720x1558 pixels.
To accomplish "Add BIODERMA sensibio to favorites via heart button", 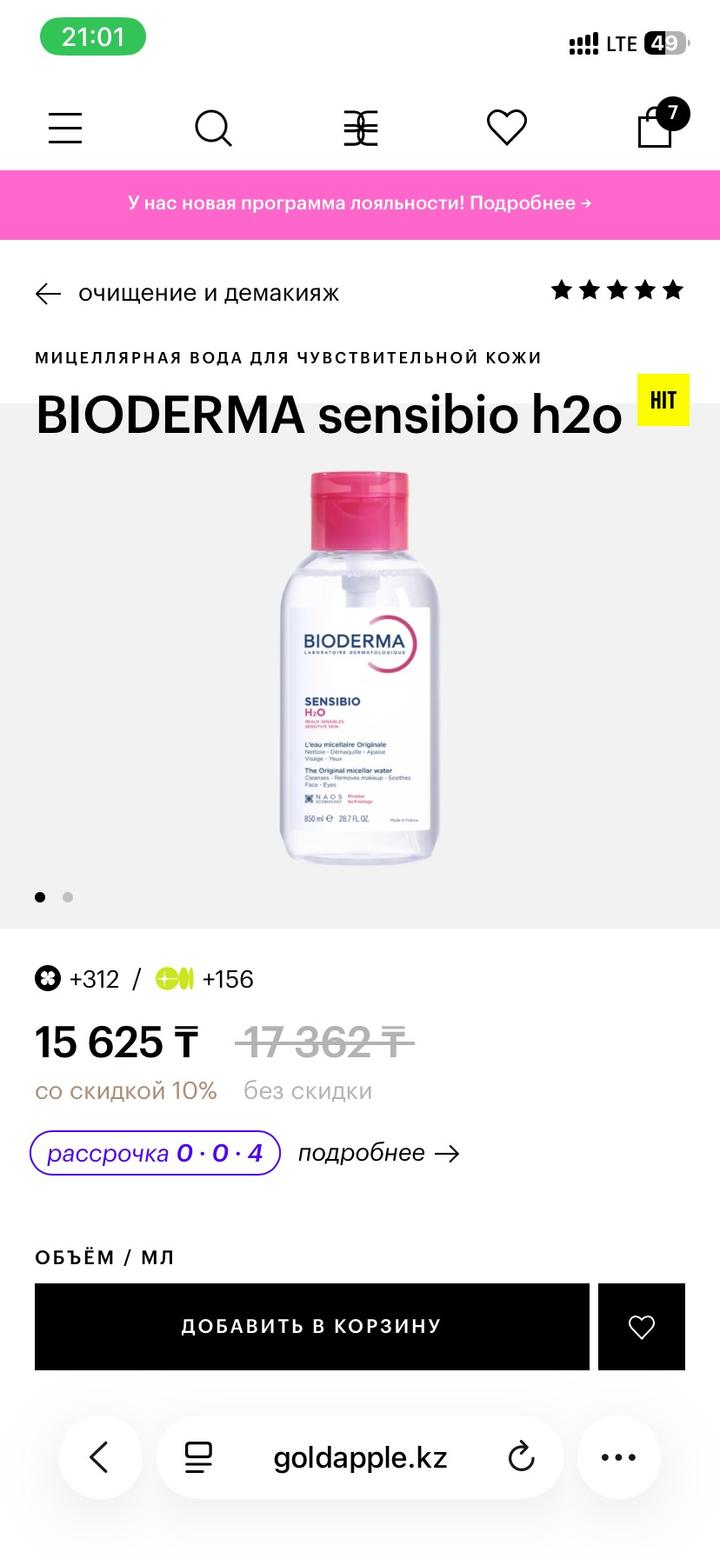I will (641, 1327).
